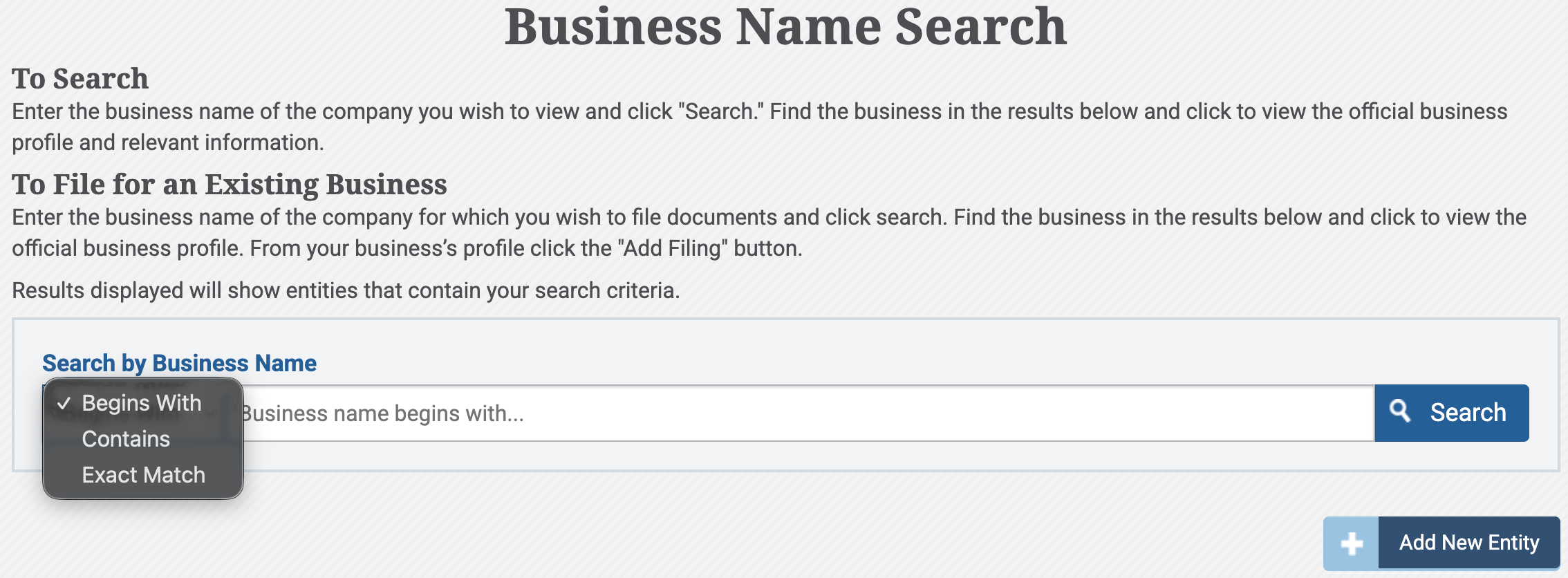Open the Add New Entity button
The image size is (1568, 578).
(1441, 543)
